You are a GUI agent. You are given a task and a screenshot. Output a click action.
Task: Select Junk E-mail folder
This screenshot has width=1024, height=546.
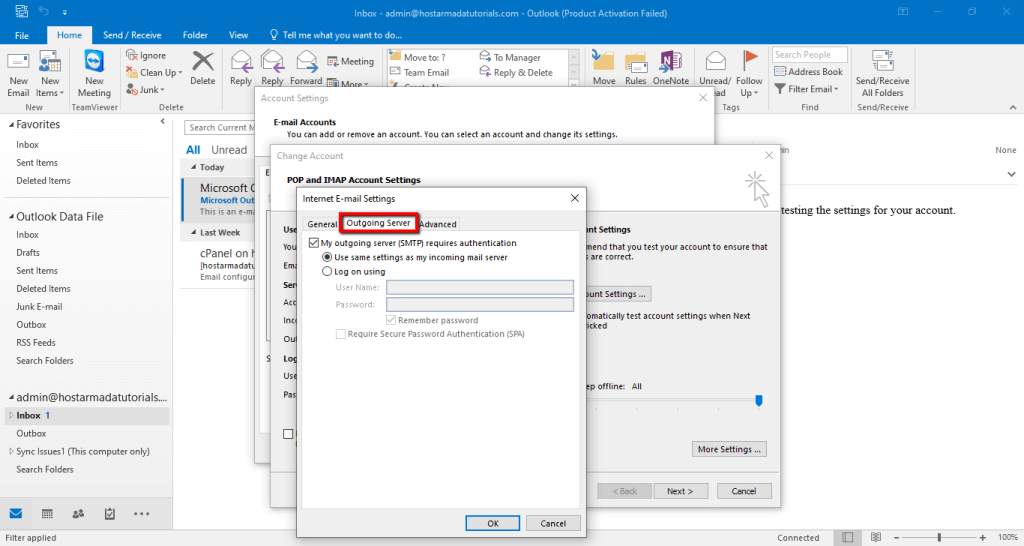[x=39, y=306]
